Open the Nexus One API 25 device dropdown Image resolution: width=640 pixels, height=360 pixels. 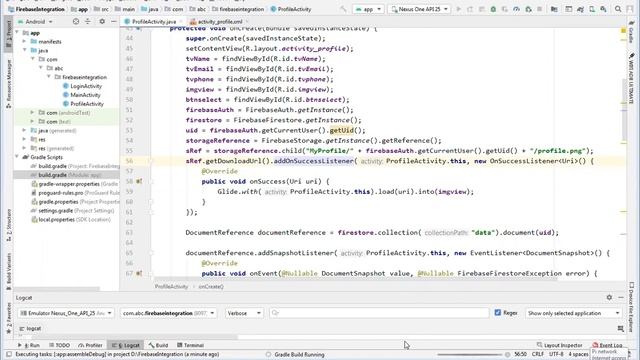(419, 9)
